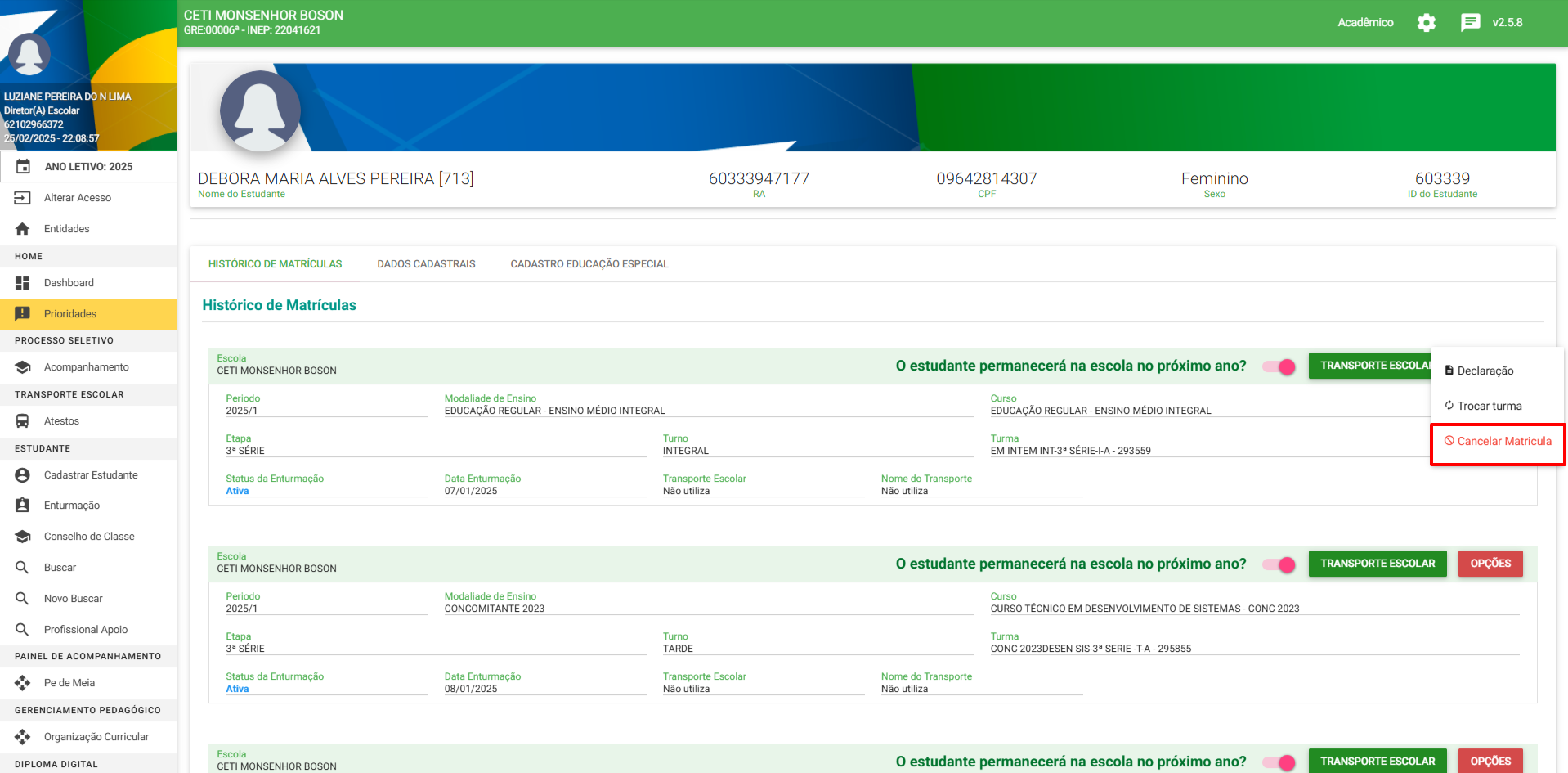This screenshot has width=1568, height=773.
Task: Choose Trocar turma in the options menu
Action: click(1489, 407)
